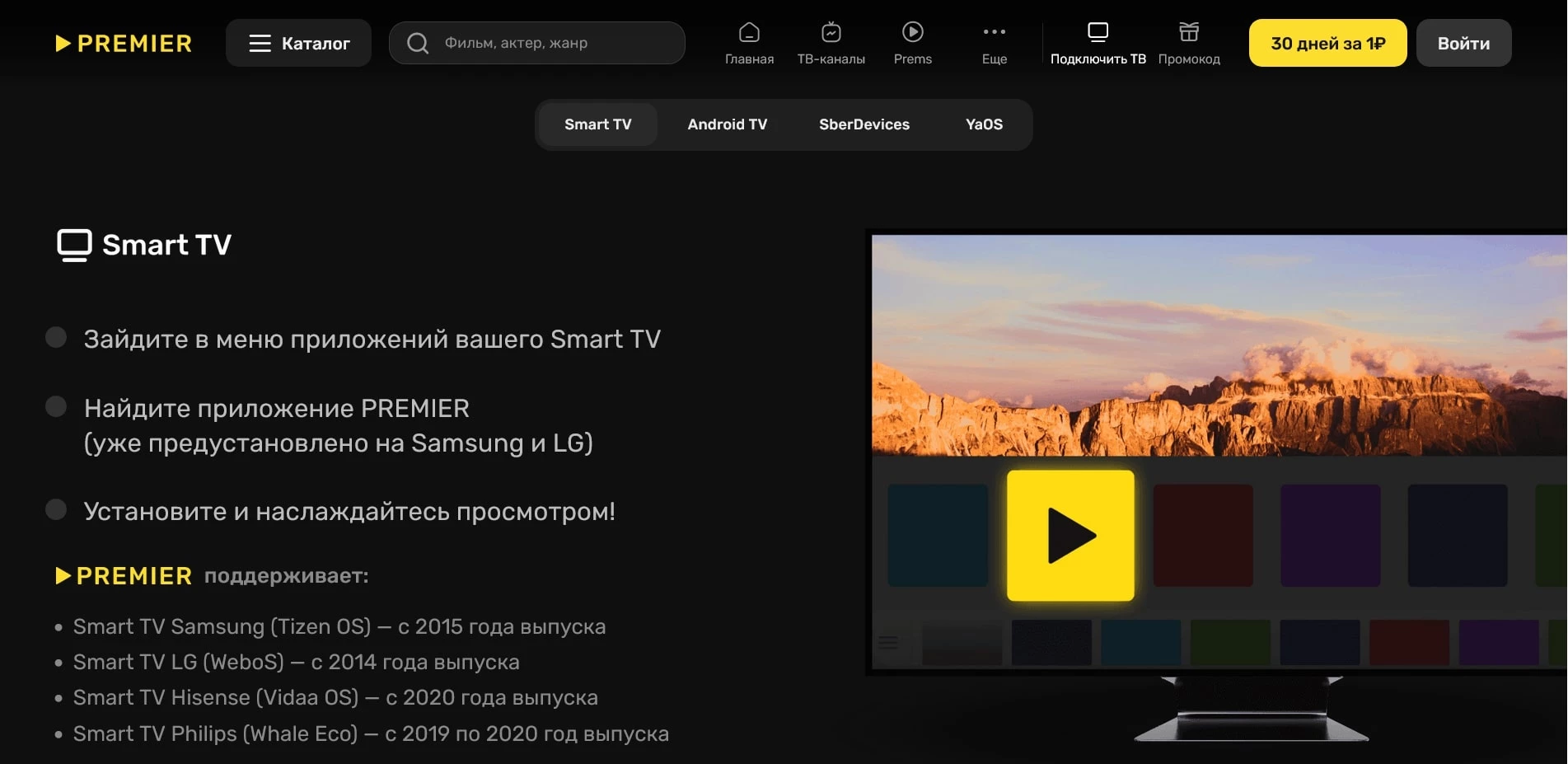Select the first step bullet about Smart TV menu
This screenshot has height=764, width=1568.
56,337
